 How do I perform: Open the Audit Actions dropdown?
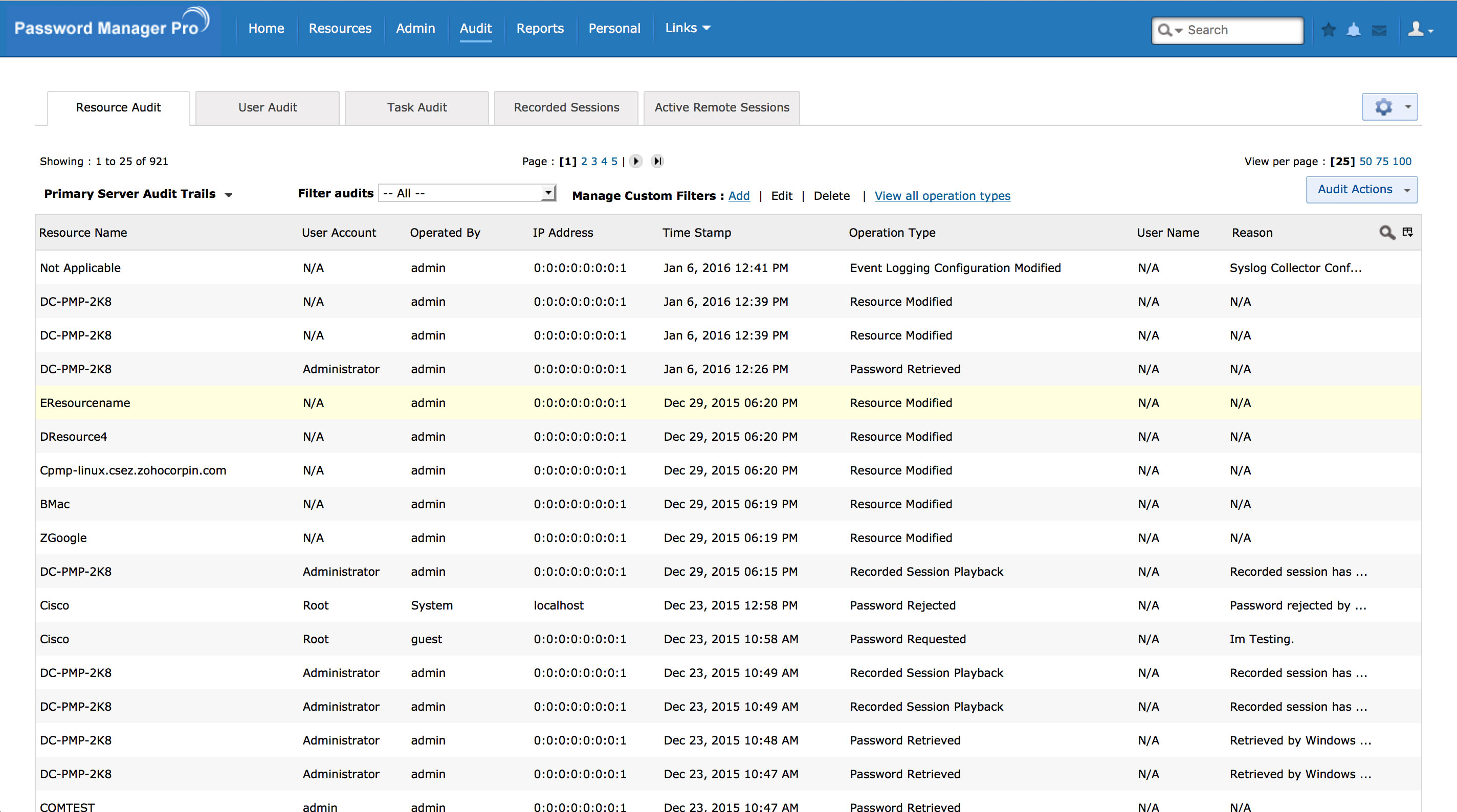pos(1361,189)
